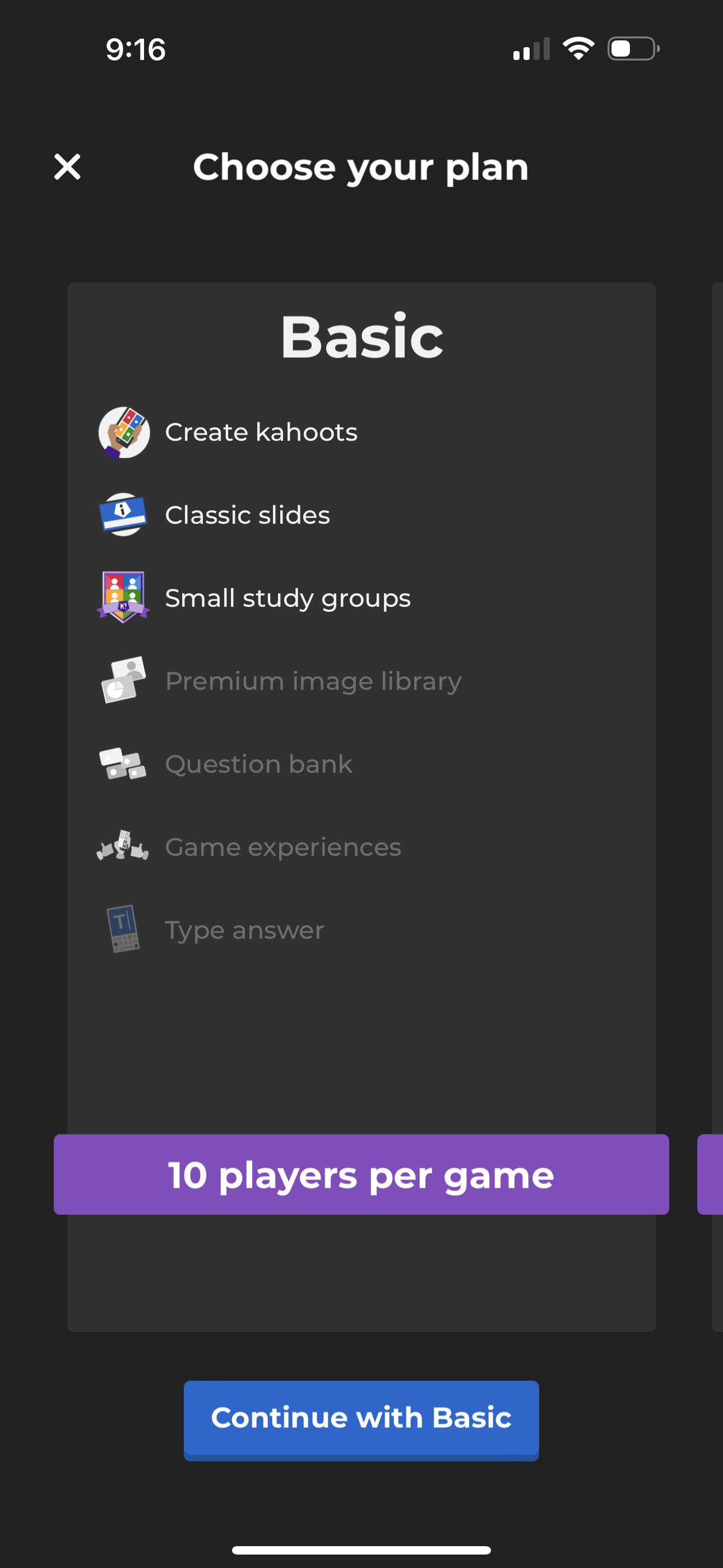
Task: Click the Game experiences icon
Action: click(123, 847)
